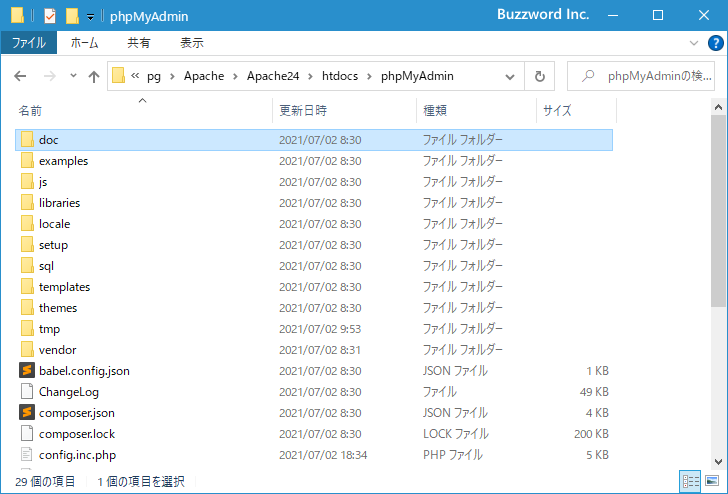Open the doc folder icon
This screenshot has width=728, height=494.
(x=27, y=140)
